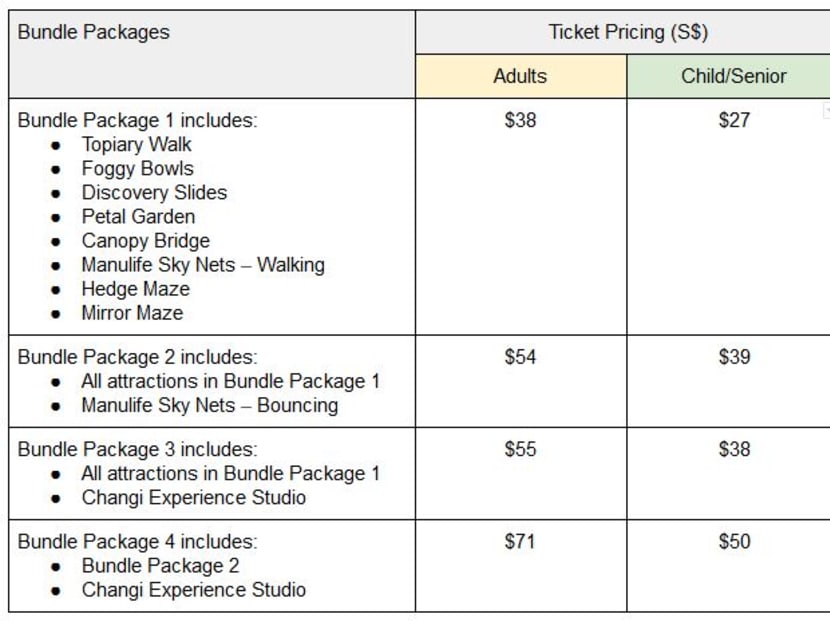Click the "Mirror Maze" attraction
The width and height of the screenshot is (830, 622).
132,312
